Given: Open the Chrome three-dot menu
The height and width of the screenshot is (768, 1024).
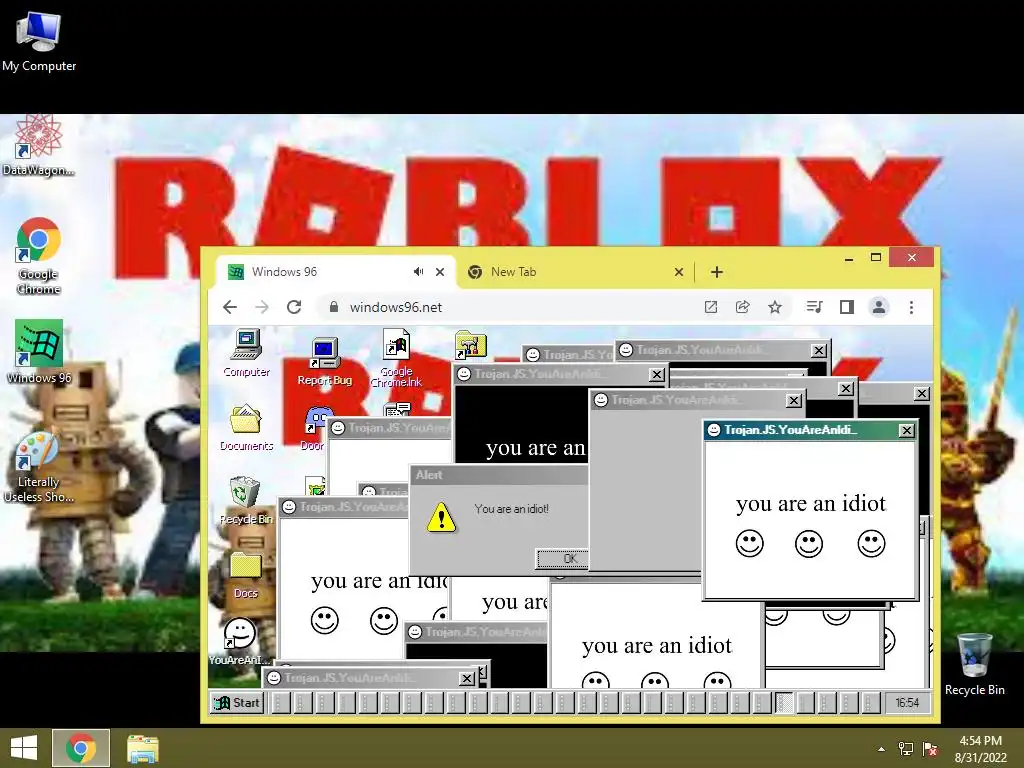Looking at the screenshot, I should pos(911,307).
